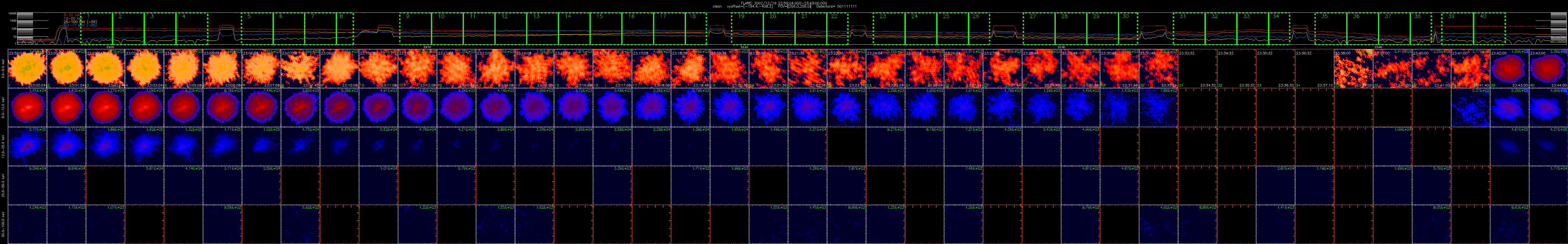Select the 3.0-6.0 keV frame starting 23:25:04
Screen dimensions: 1568x244
pyautogui.click(x=925, y=69)
